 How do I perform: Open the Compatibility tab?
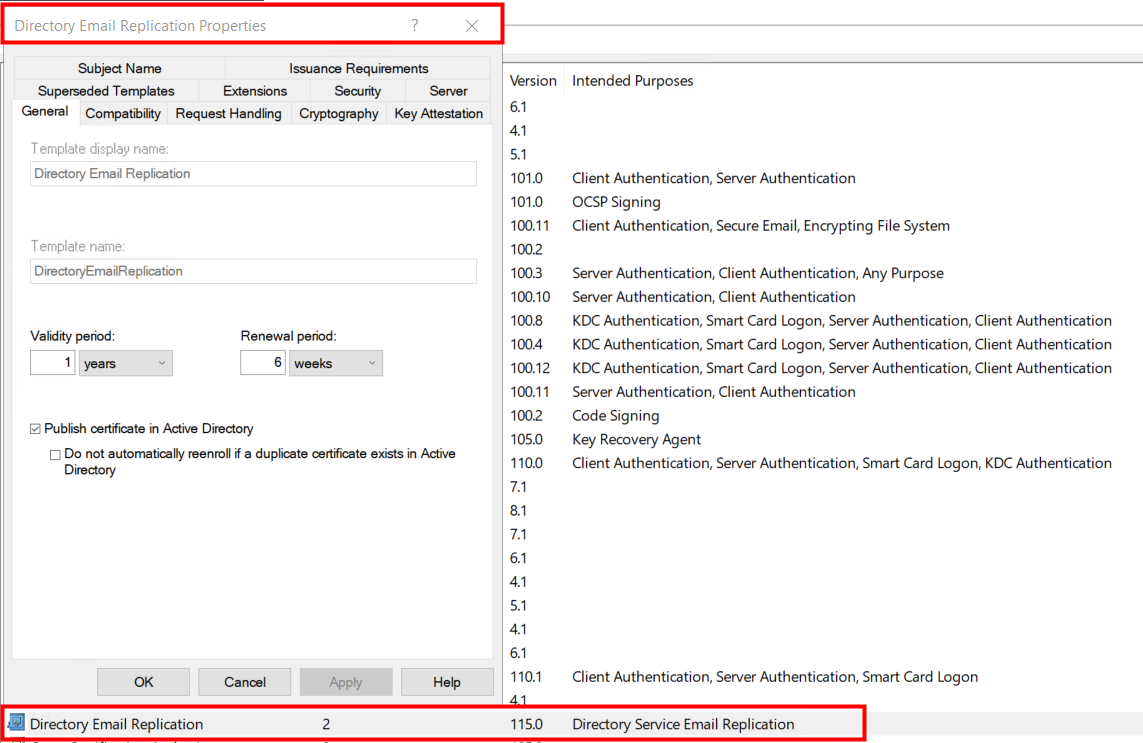tap(122, 113)
